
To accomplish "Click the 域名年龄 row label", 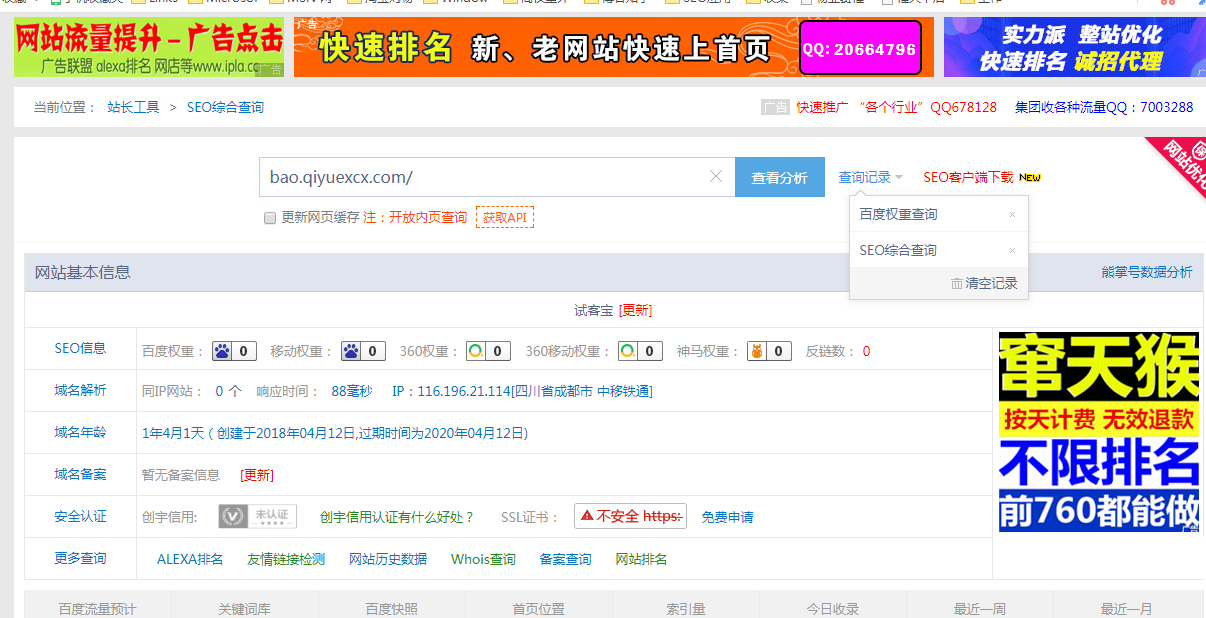I will (x=80, y=432).
